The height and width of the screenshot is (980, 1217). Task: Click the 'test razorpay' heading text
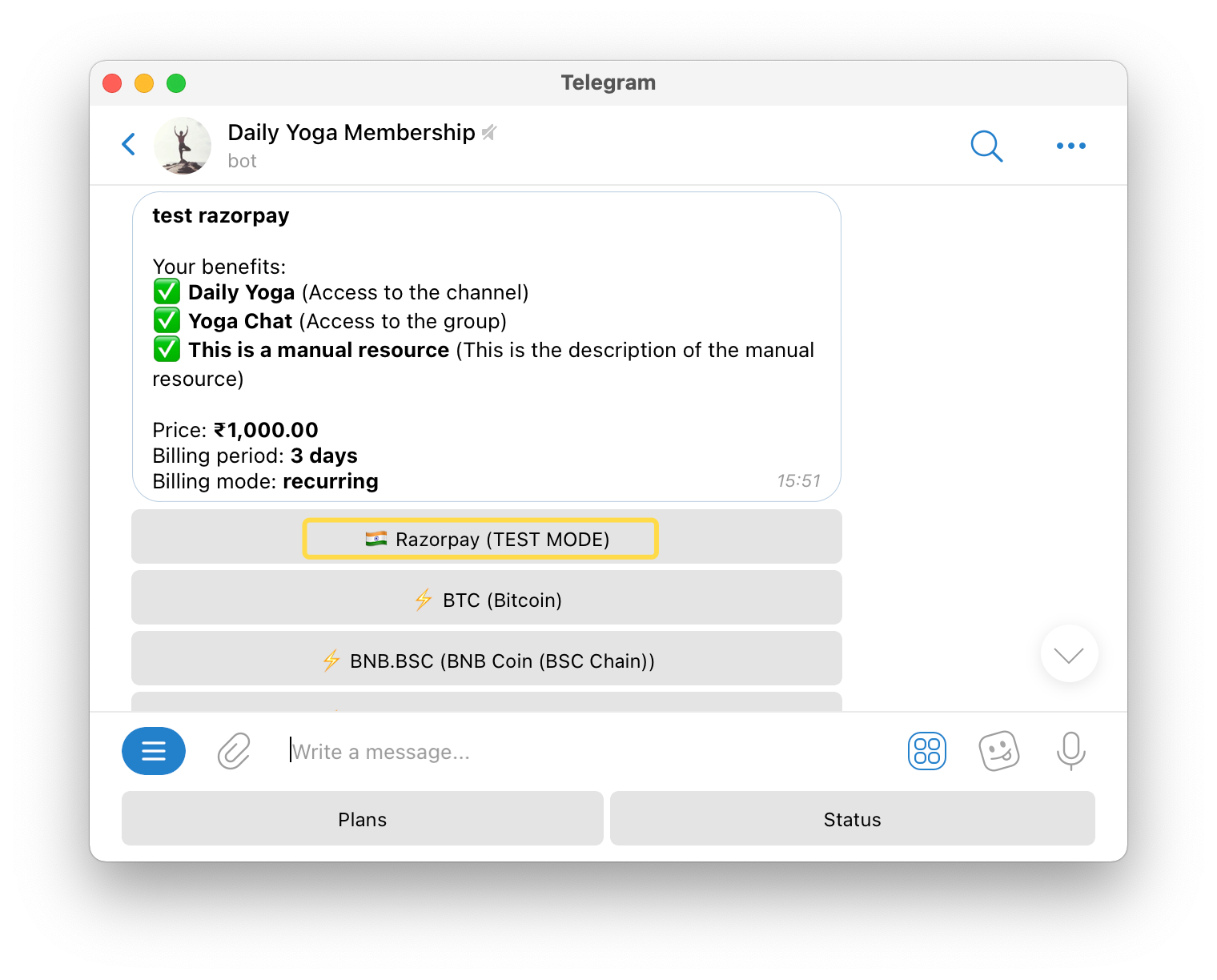click(x=221, y=215)
